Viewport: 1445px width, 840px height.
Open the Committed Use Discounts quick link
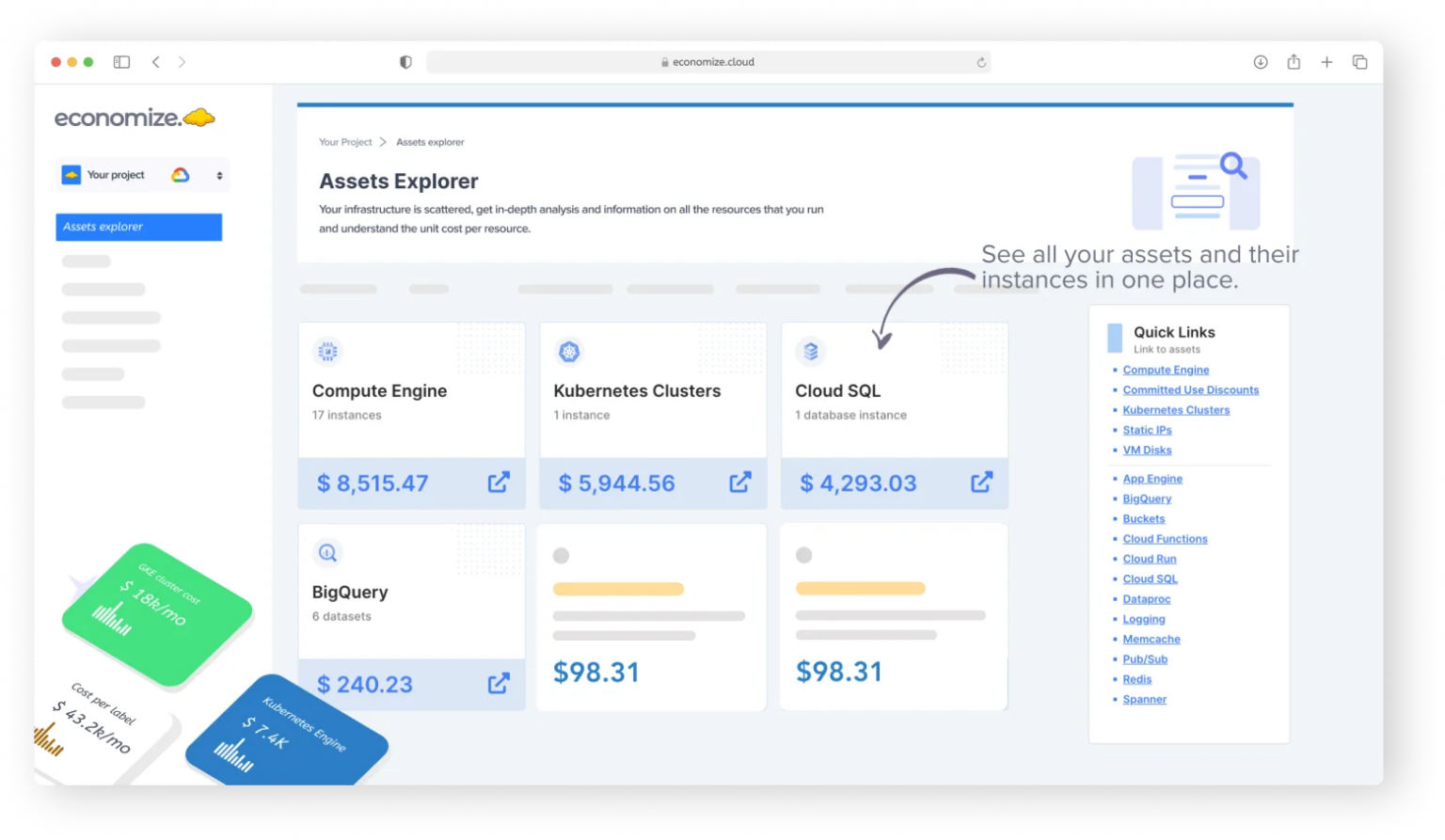click(x=1190, y=390)
